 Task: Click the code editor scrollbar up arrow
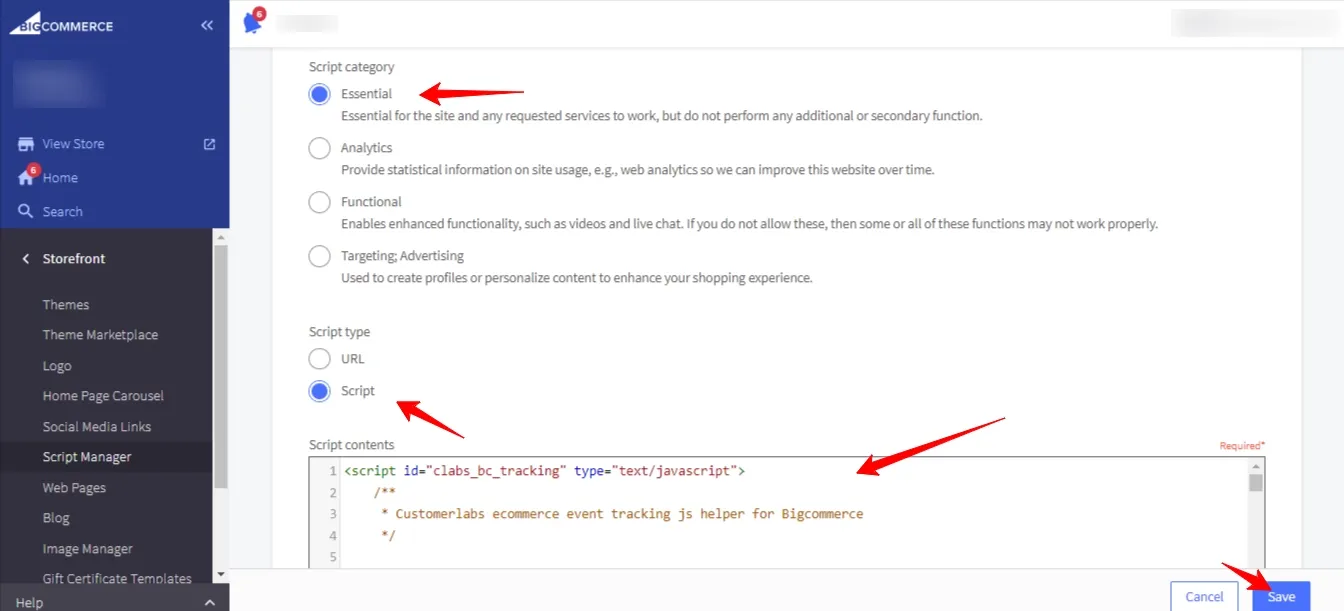tap(1256, 467)
